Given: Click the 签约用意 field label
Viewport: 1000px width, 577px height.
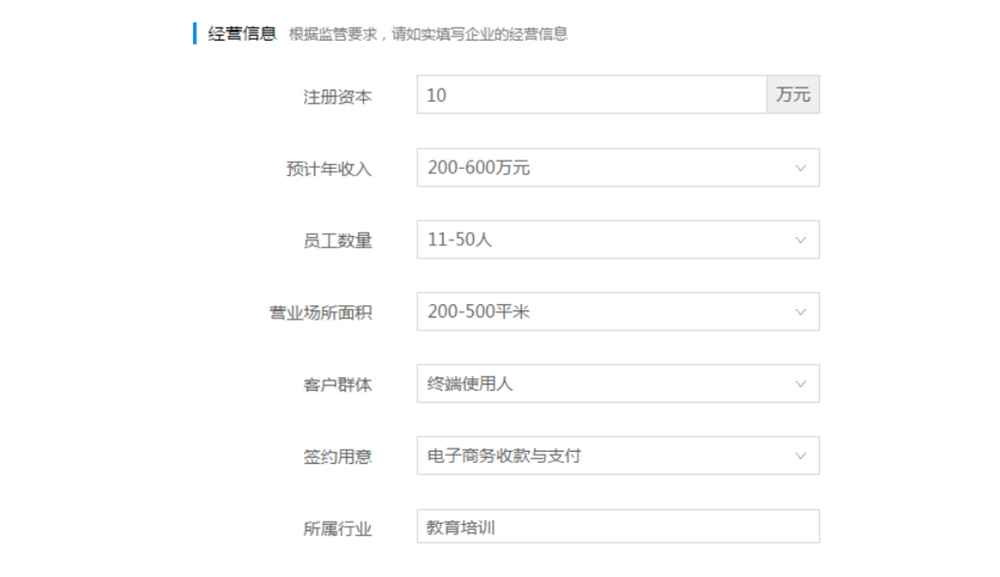Looking at the screenshot, I should (337, 457).
